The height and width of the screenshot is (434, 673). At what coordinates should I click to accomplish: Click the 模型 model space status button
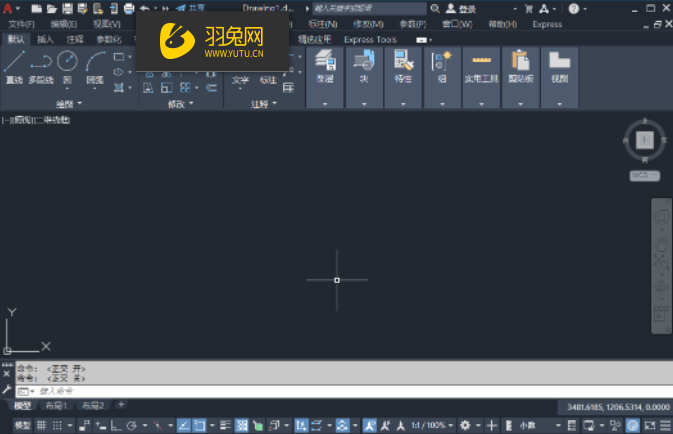[23, 425]
